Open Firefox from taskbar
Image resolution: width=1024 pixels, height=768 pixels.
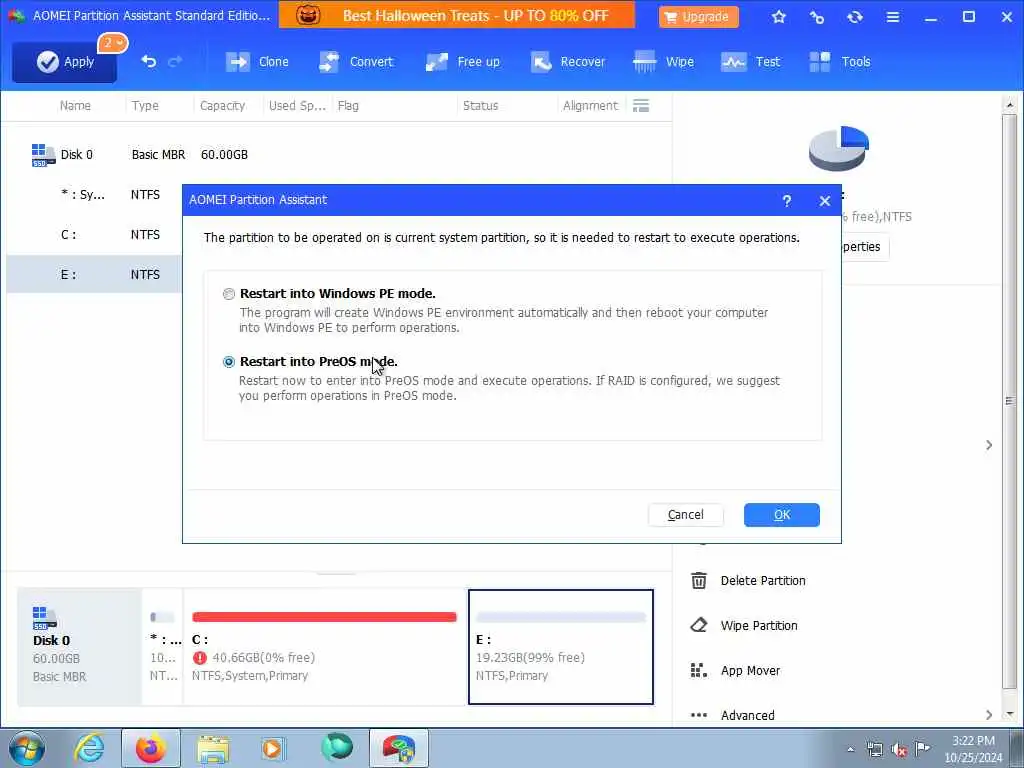151,748
